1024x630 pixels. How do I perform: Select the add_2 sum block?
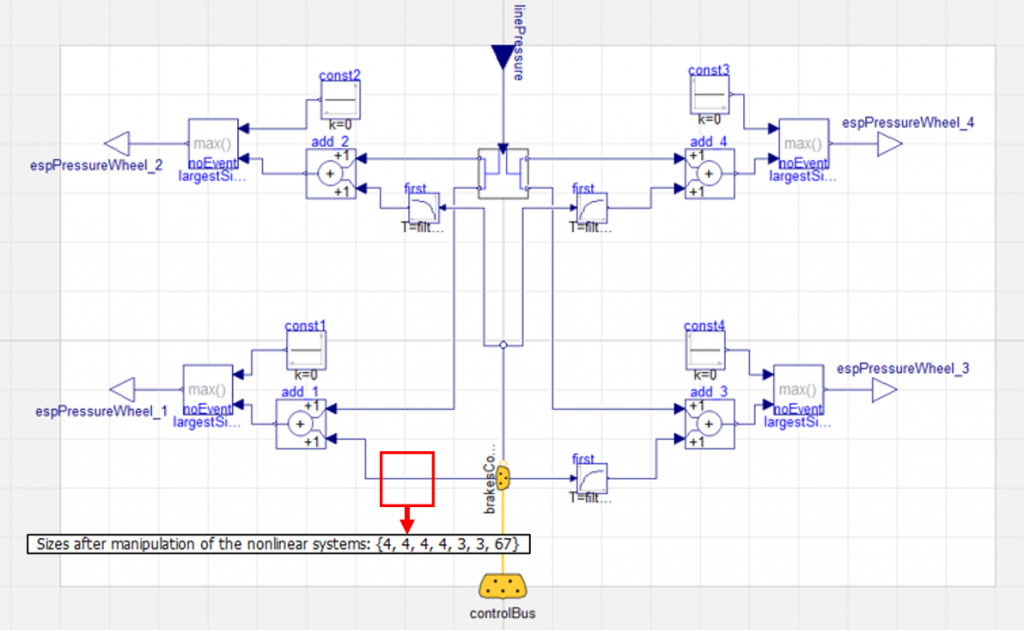(330, 174)
